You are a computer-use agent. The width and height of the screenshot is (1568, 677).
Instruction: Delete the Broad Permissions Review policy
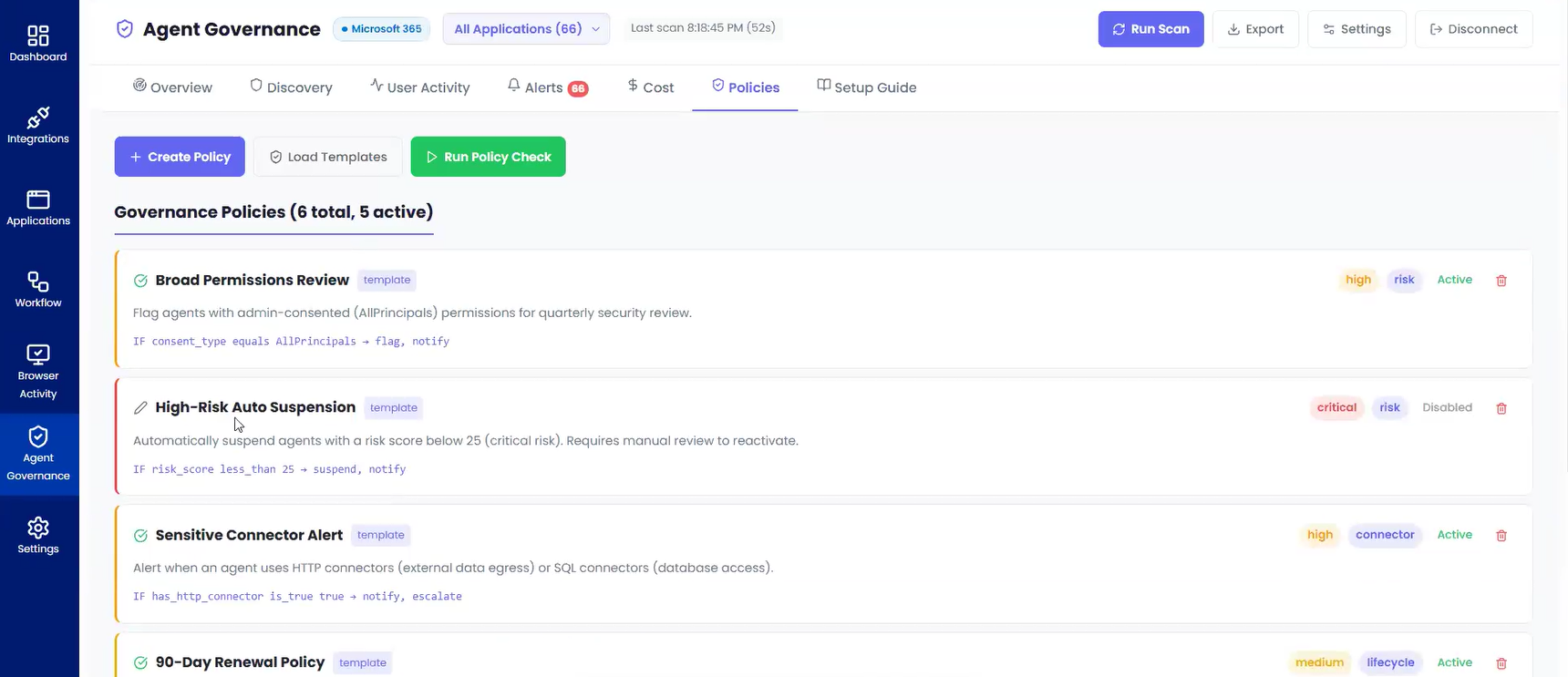(1501, 281)
